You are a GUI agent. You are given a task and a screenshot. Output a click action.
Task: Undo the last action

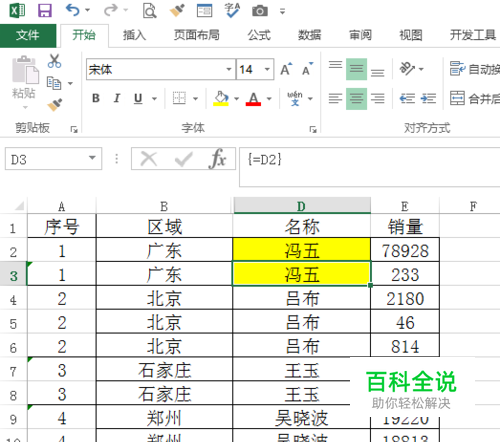pyautogui.click(x=73, y=10)
